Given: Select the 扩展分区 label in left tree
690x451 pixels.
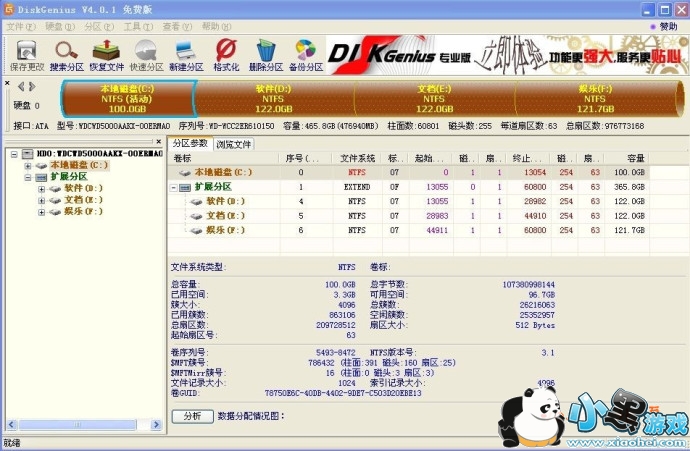Looking at the screenshot, I should [69, 177].
